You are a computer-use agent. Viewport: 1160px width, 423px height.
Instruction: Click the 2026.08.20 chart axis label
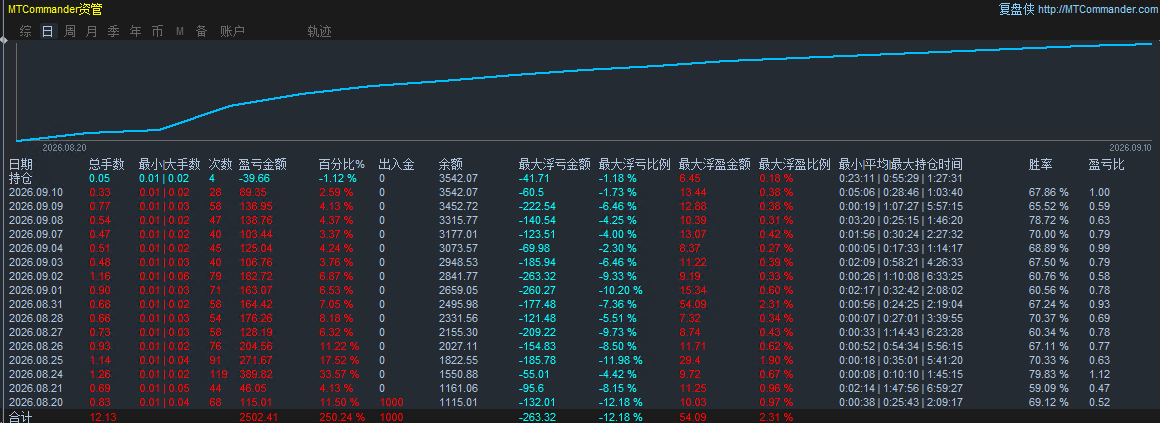(x=64, y=148)
